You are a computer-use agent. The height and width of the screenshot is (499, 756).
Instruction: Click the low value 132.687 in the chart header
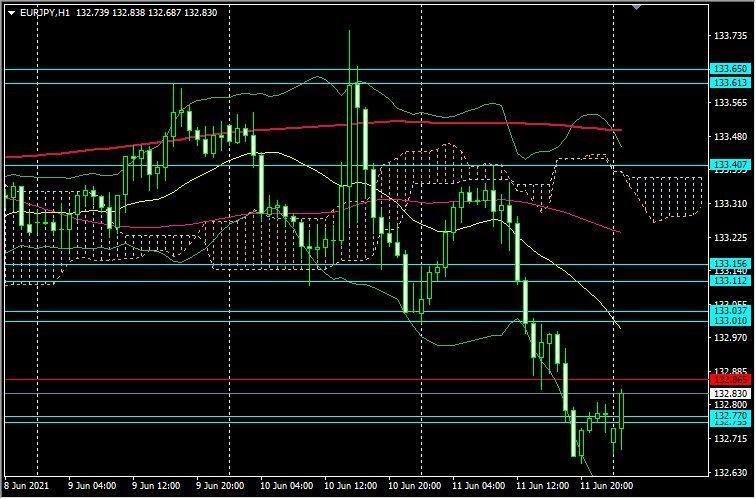pos(164,13)
